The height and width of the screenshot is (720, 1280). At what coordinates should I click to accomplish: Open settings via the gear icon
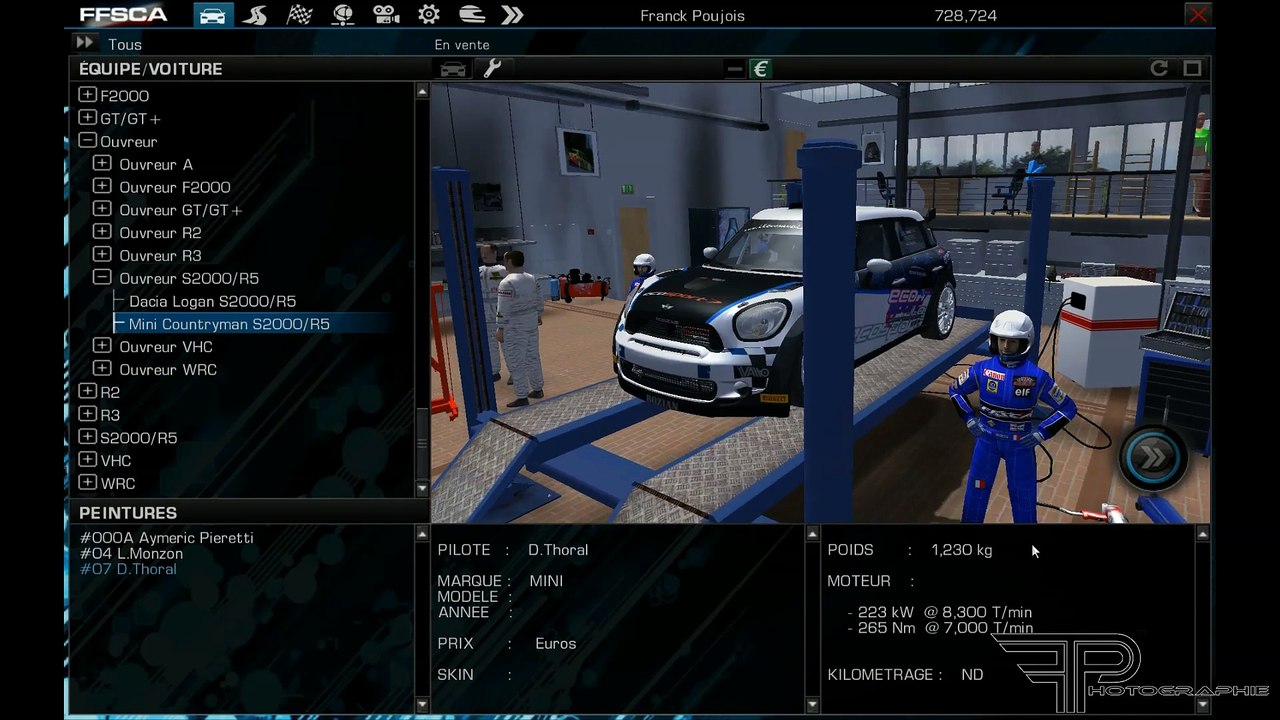(429, 15)
